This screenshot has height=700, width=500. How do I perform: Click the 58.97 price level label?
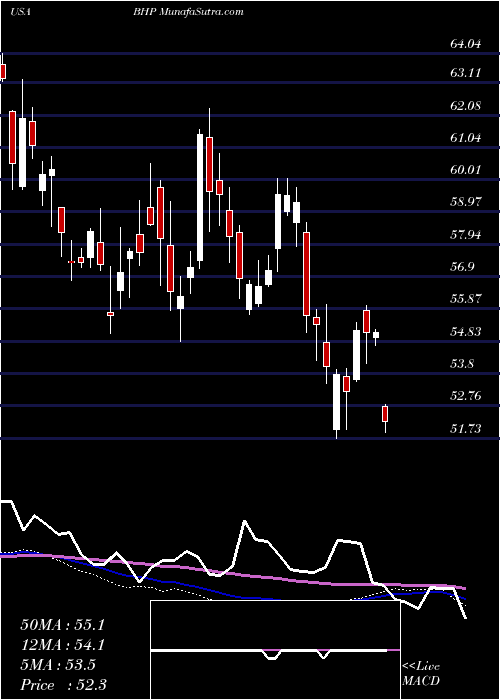point(466,202)
